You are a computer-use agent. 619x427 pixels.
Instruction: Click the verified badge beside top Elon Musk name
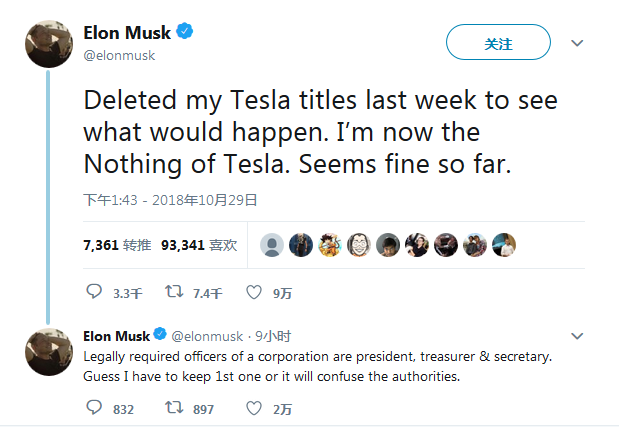pos(184,31)
